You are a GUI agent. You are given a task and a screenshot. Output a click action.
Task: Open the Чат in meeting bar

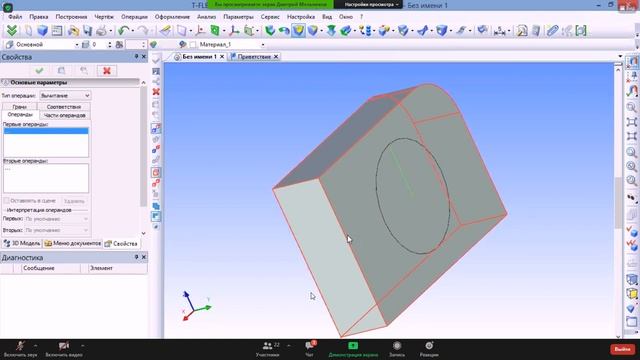pos(309,349)
